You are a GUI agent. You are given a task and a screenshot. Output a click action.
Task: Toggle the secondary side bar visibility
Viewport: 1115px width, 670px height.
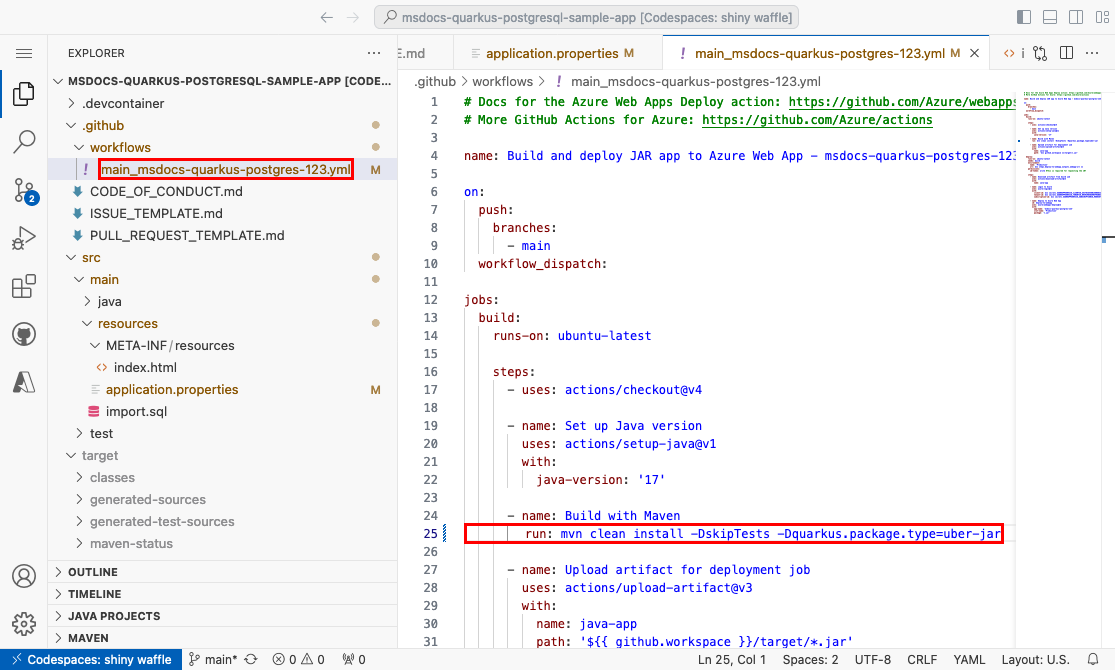1075,17
